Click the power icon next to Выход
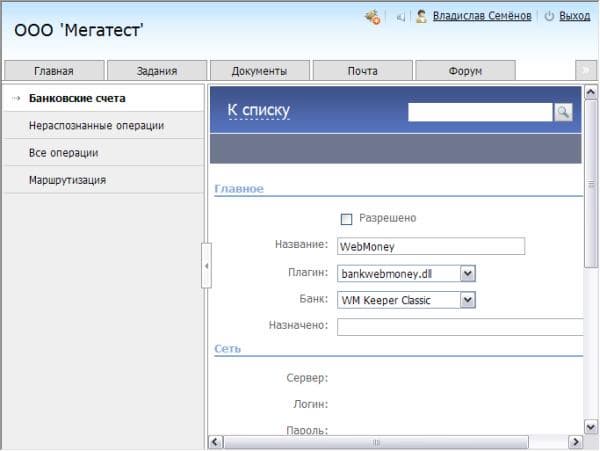Image resolution: width=600 pixels, height=451 pixels. [549, 16]
